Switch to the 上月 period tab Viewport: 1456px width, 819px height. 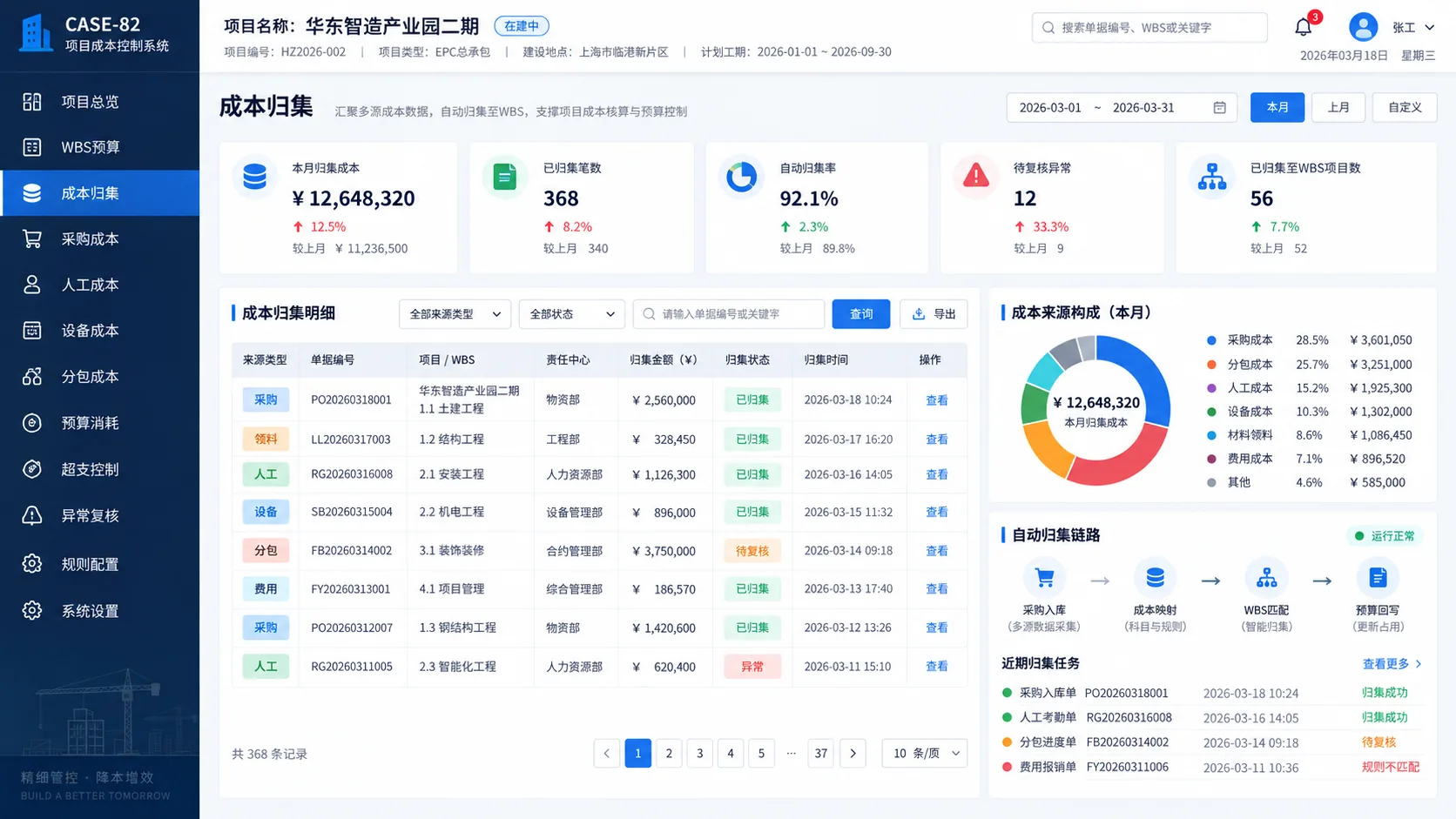tap(1338, 107)
